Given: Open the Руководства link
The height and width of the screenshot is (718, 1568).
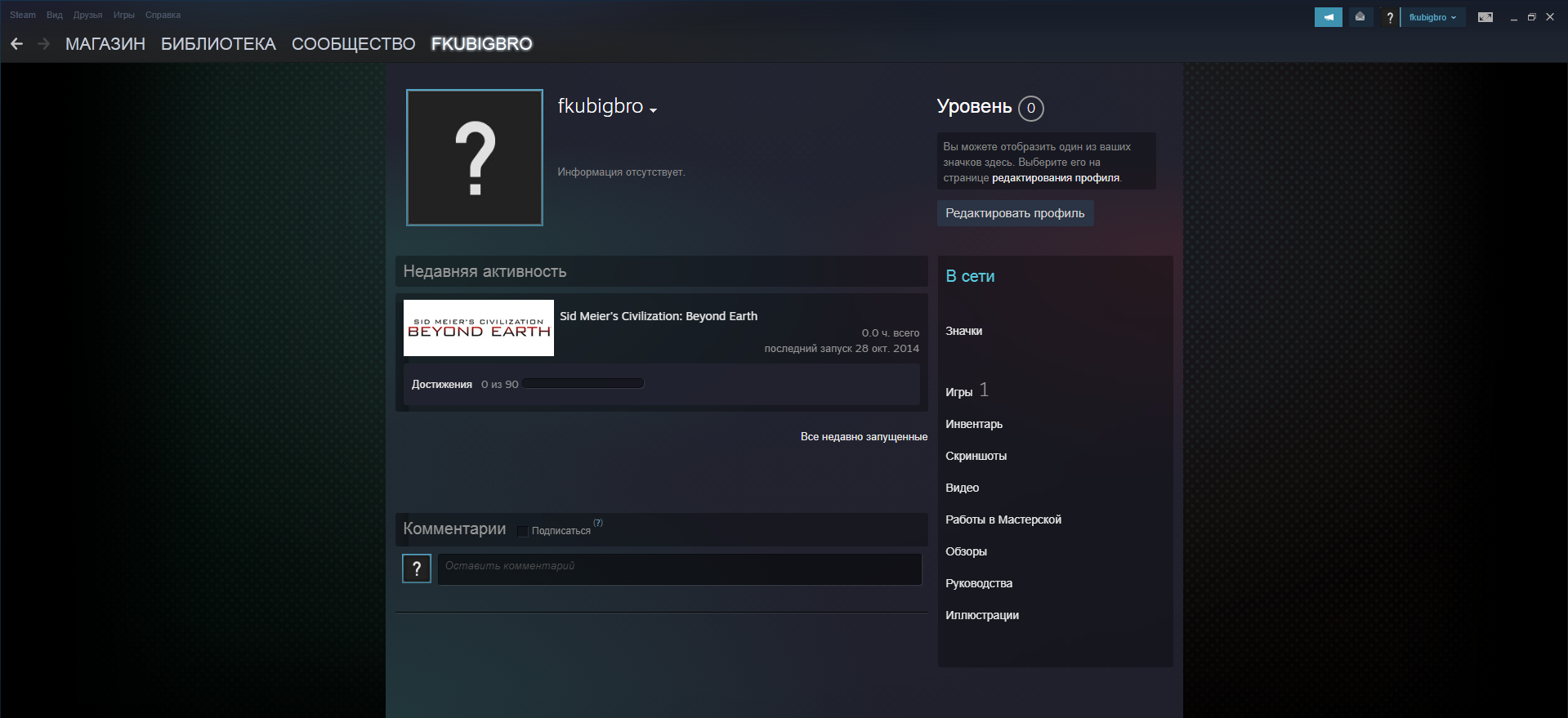Looking at the screenshot, I should click(979, 583).
